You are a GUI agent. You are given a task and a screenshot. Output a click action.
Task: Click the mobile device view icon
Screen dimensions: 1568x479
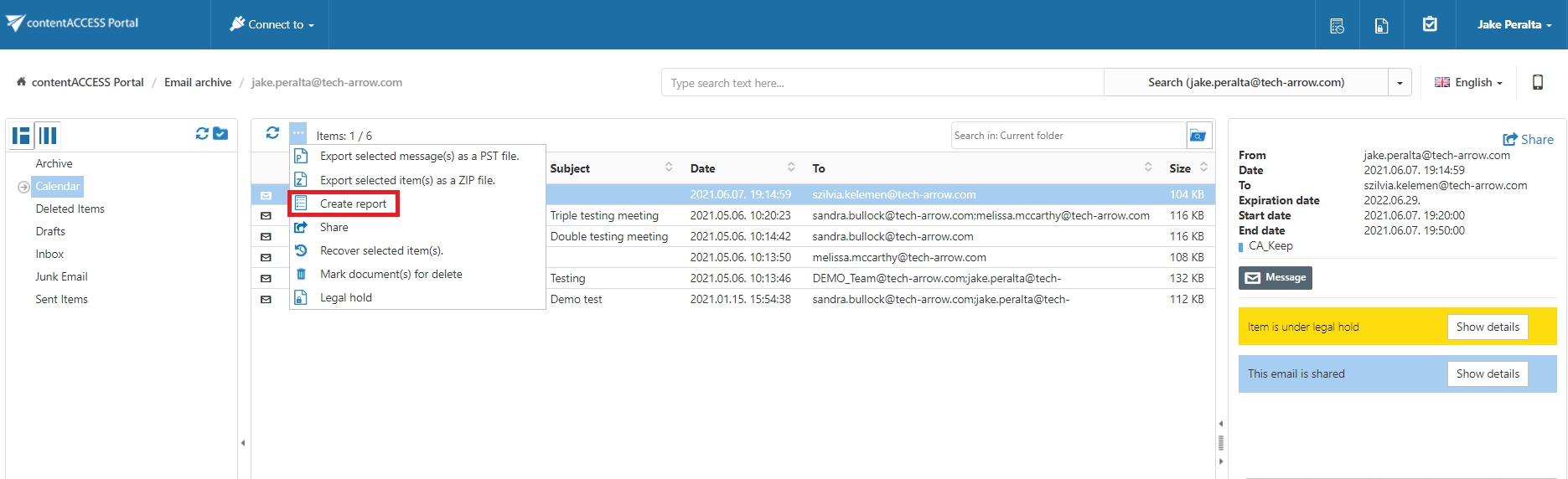click(1538, 82)
